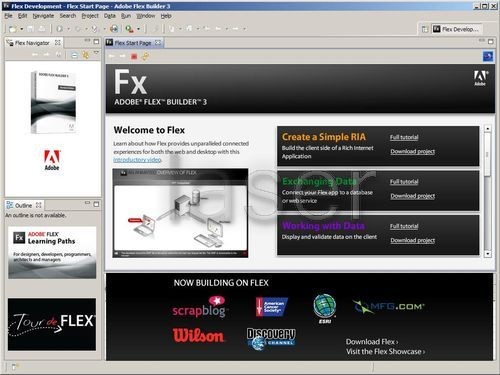Click the red Stop button in Start Page browser
This screenshot has width=500, height=375.
point(134,56)
